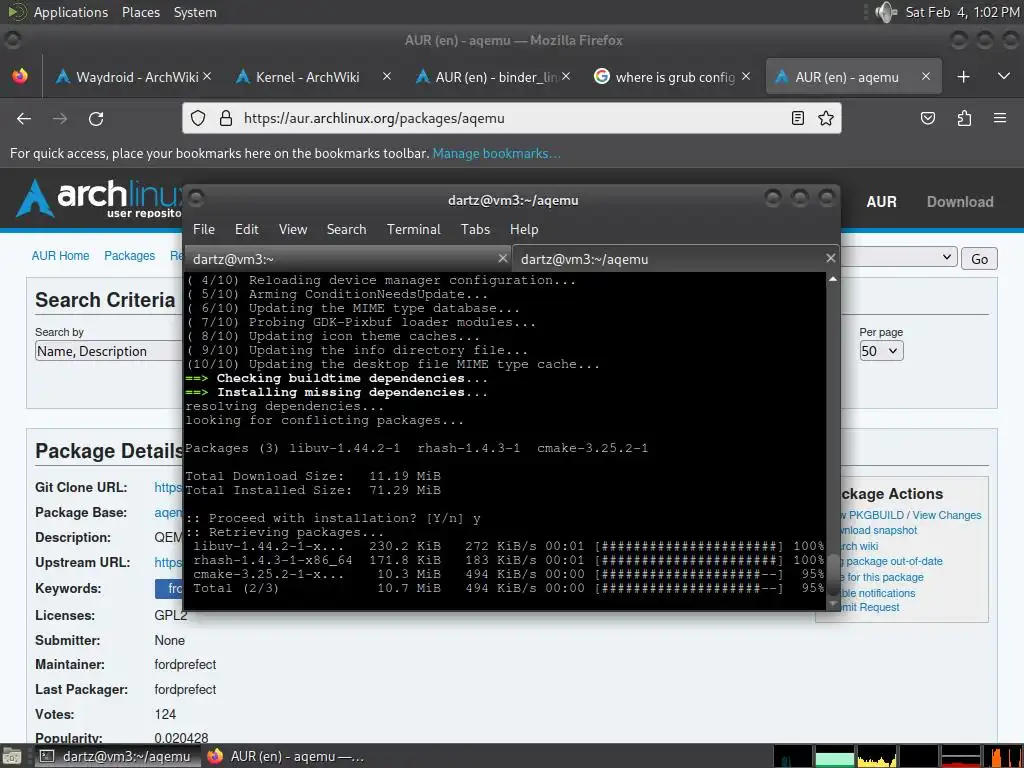The width and height of the screenshot is (1024, 768).
Task: Open Firefox reader view icon
Action: (797, 118)
